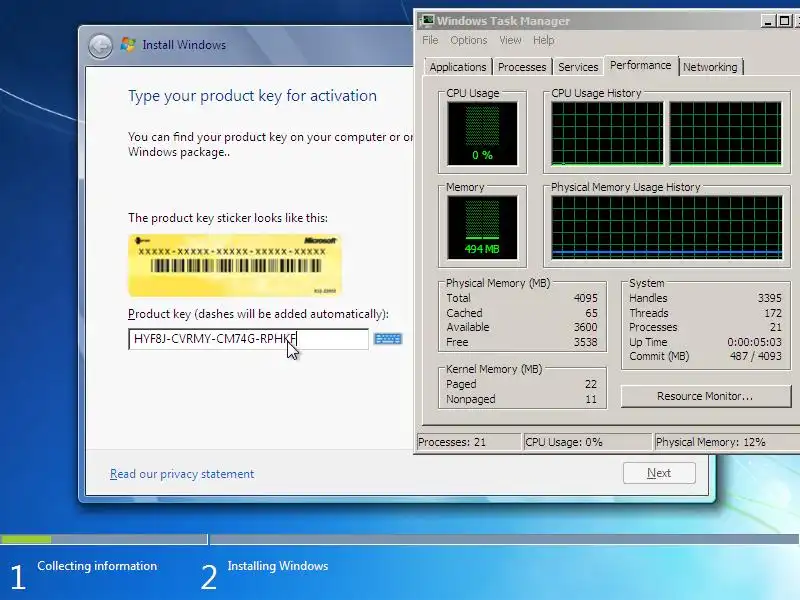Click the Physical Memory: 12% status bar entry
800x600 pixels.
tap(727, 442)
